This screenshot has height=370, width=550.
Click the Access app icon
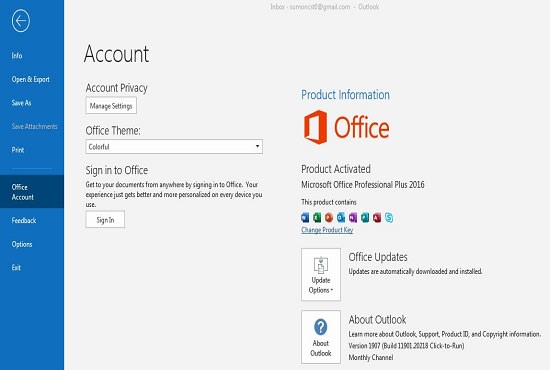pos(377,218)
